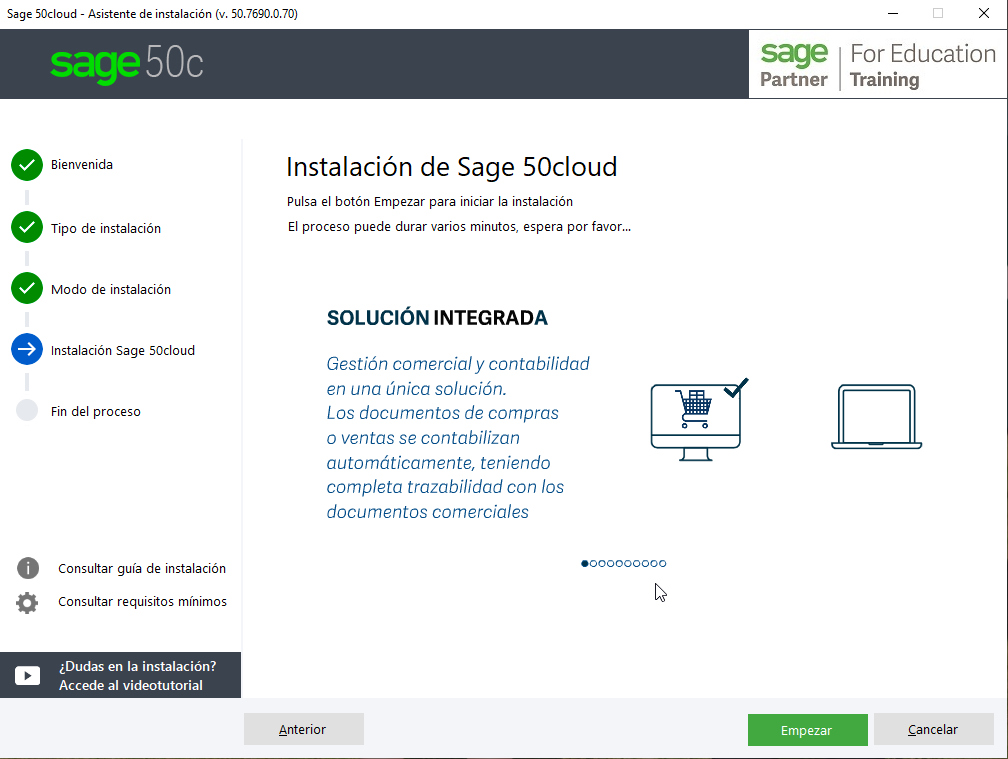The image size is (1008, 759).
Task: Click the Empezar button to start installation
Action: tap(807, 730)
